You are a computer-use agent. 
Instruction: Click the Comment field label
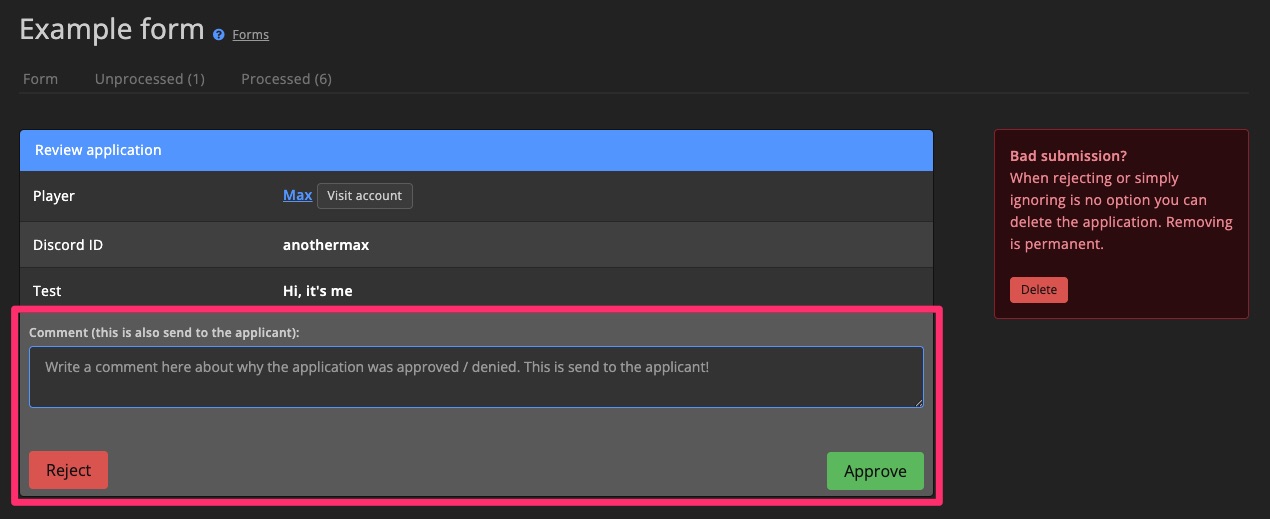tap(164, 331)
